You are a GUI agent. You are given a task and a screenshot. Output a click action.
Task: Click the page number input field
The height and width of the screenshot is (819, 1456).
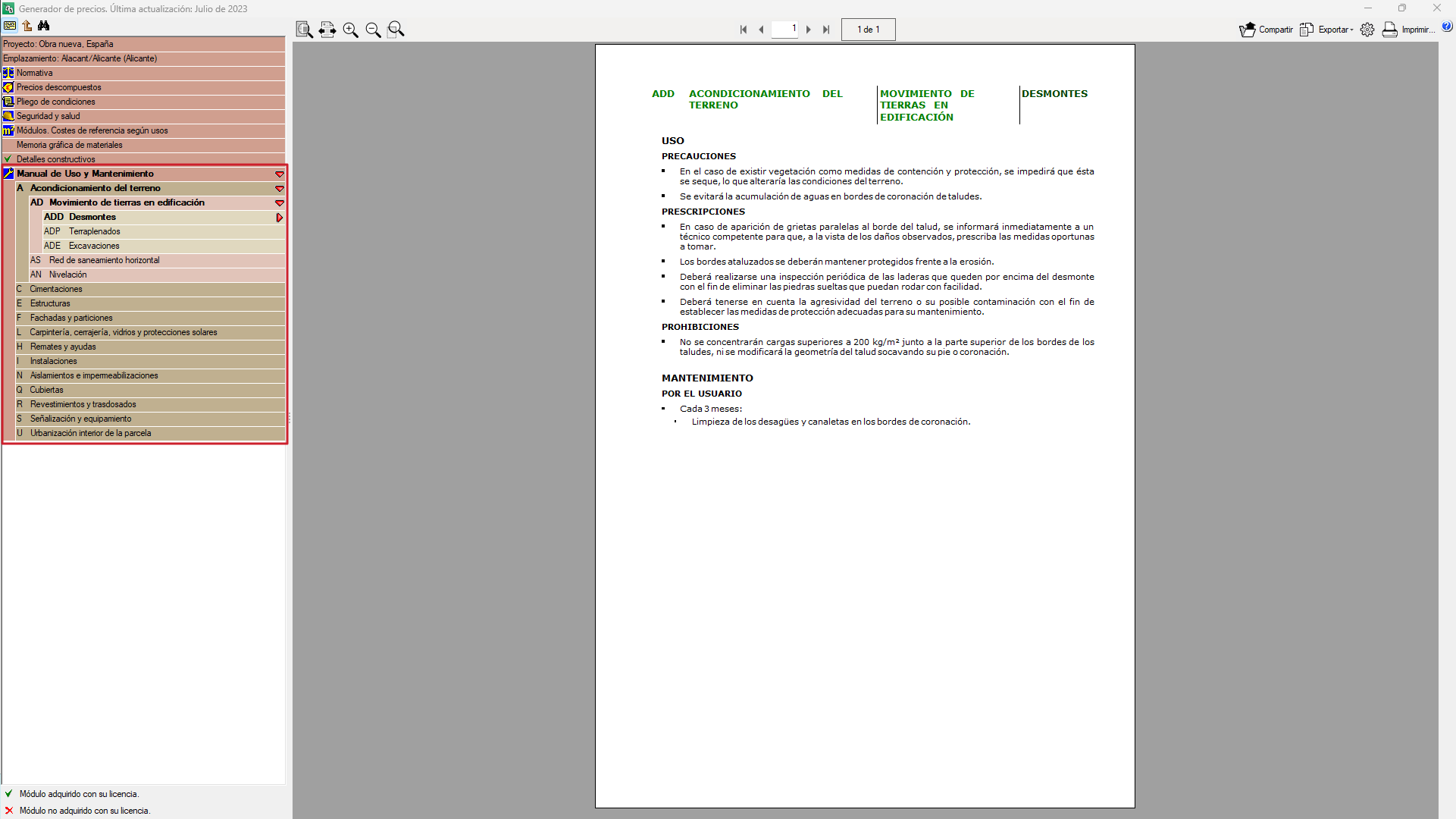(784, 29)
